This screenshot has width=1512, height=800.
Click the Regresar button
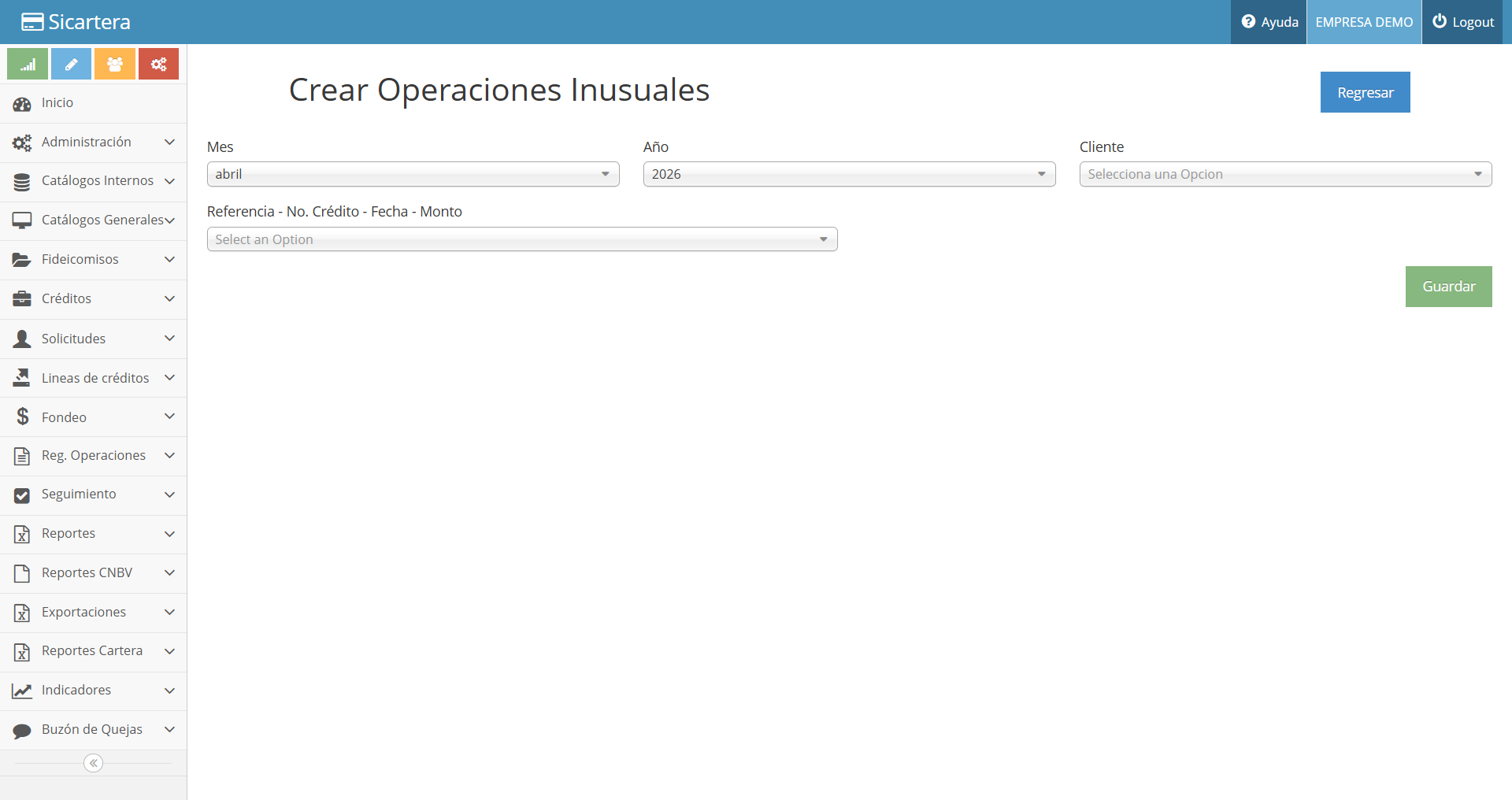pos(1365,92)
